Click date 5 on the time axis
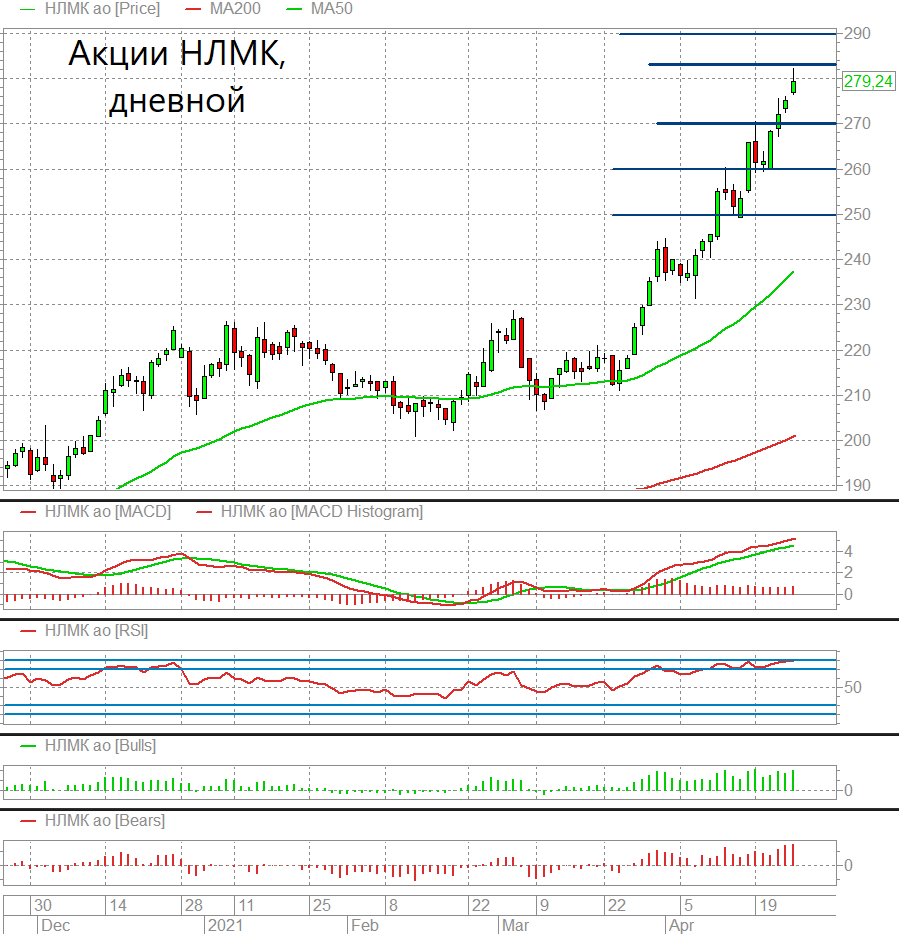The image size is (899, 934). 688,905
